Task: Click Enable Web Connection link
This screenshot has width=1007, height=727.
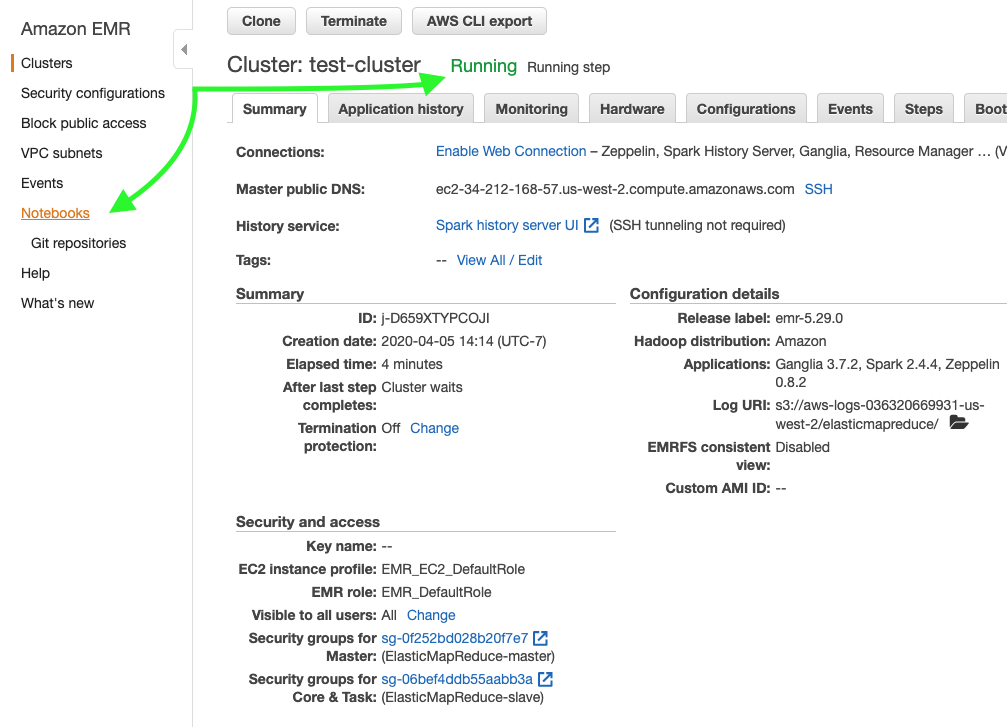Action: [511, 151]
